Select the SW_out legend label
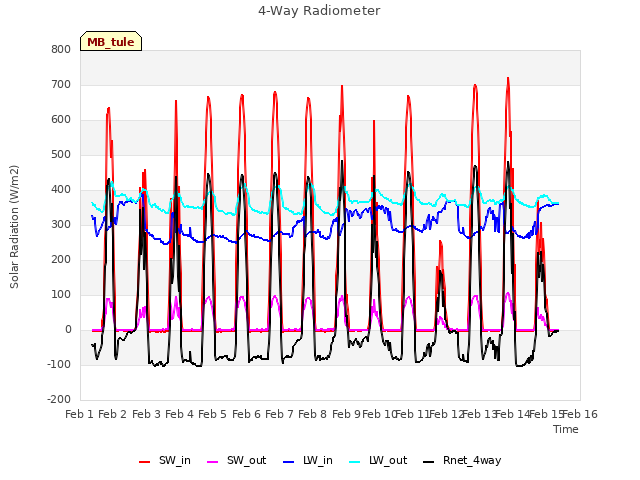The image size is (640, 480). (x=247, y=460)
